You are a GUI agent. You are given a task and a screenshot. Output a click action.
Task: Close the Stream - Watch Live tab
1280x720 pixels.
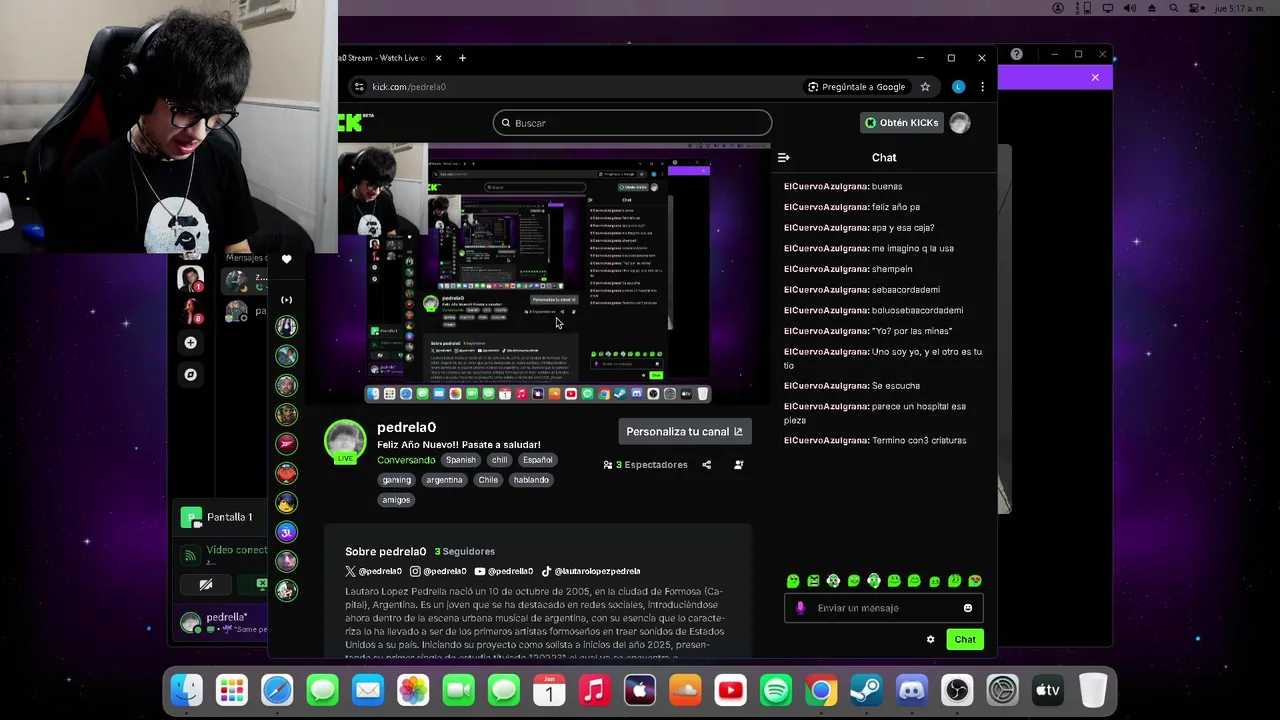pos(438,58)
